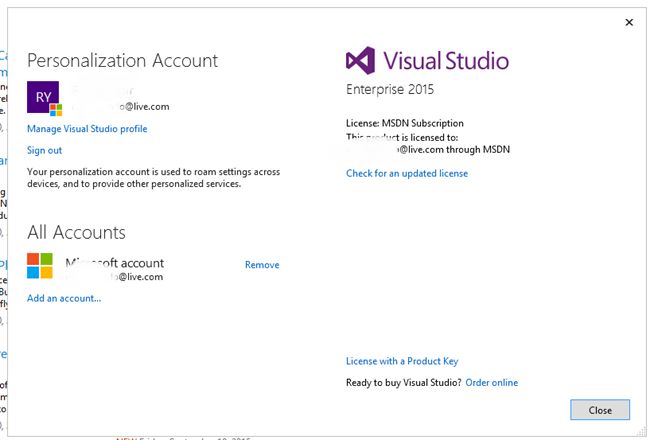Click 'License: MSDN Subscription' text
650x440 pixels.
405,123
